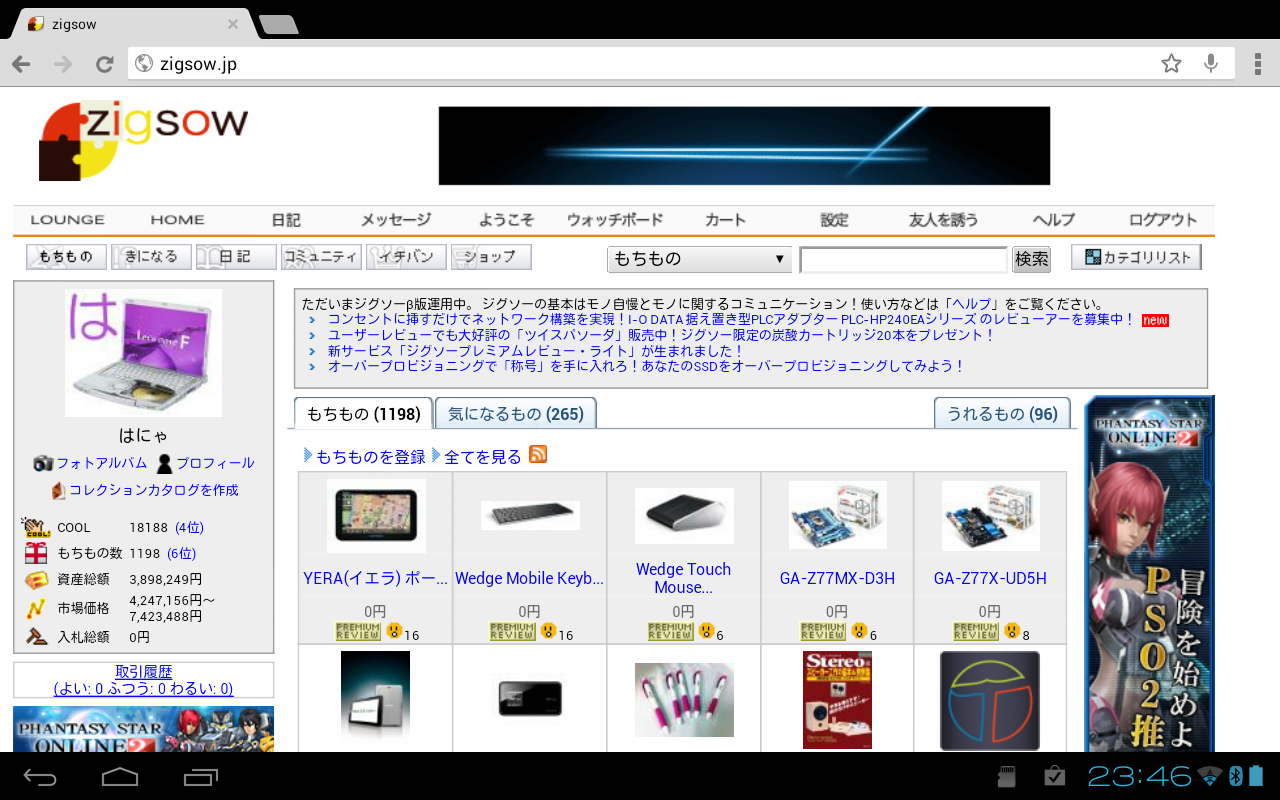Open the もちものを登録 link
1280x800 pixels.
click(371, 456)
